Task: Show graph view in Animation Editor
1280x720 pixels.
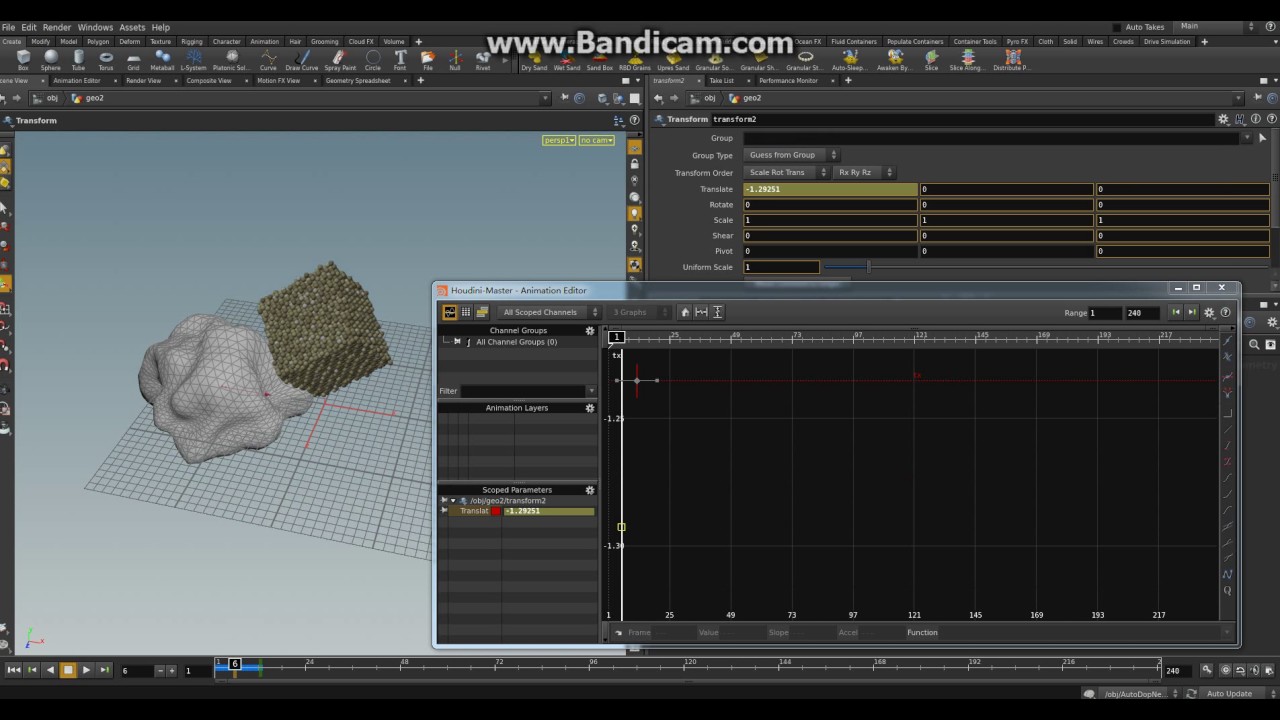Action: pos(450,312)
